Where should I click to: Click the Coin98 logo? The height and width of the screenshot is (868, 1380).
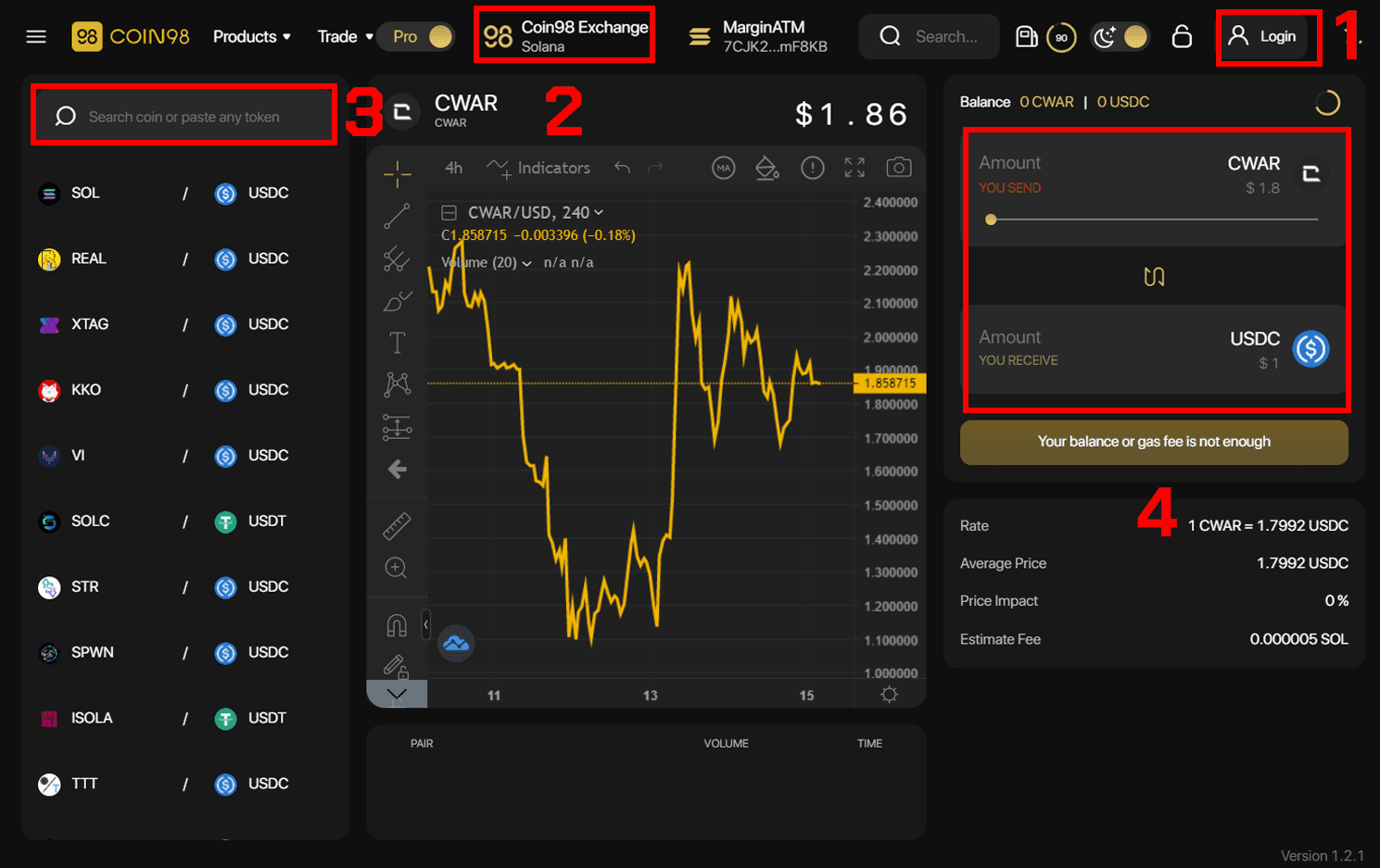click(131, 37)
